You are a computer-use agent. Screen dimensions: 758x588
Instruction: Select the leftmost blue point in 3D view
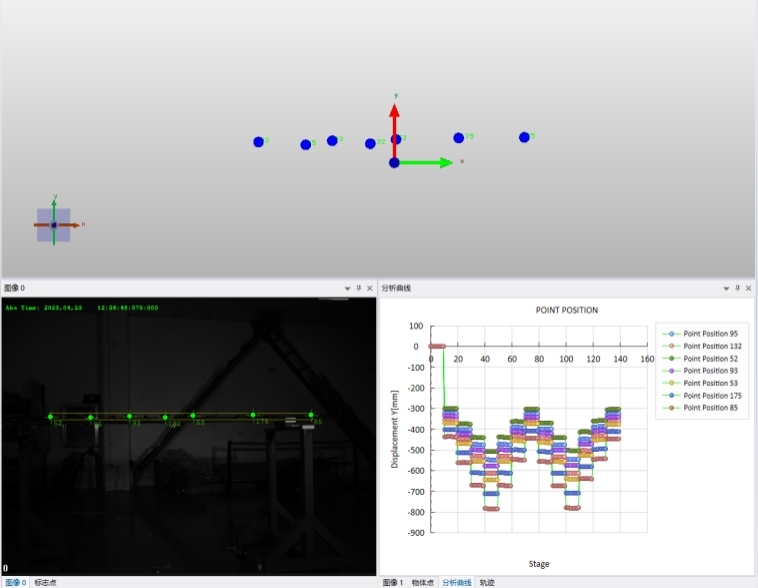click(x=259, y=142)
